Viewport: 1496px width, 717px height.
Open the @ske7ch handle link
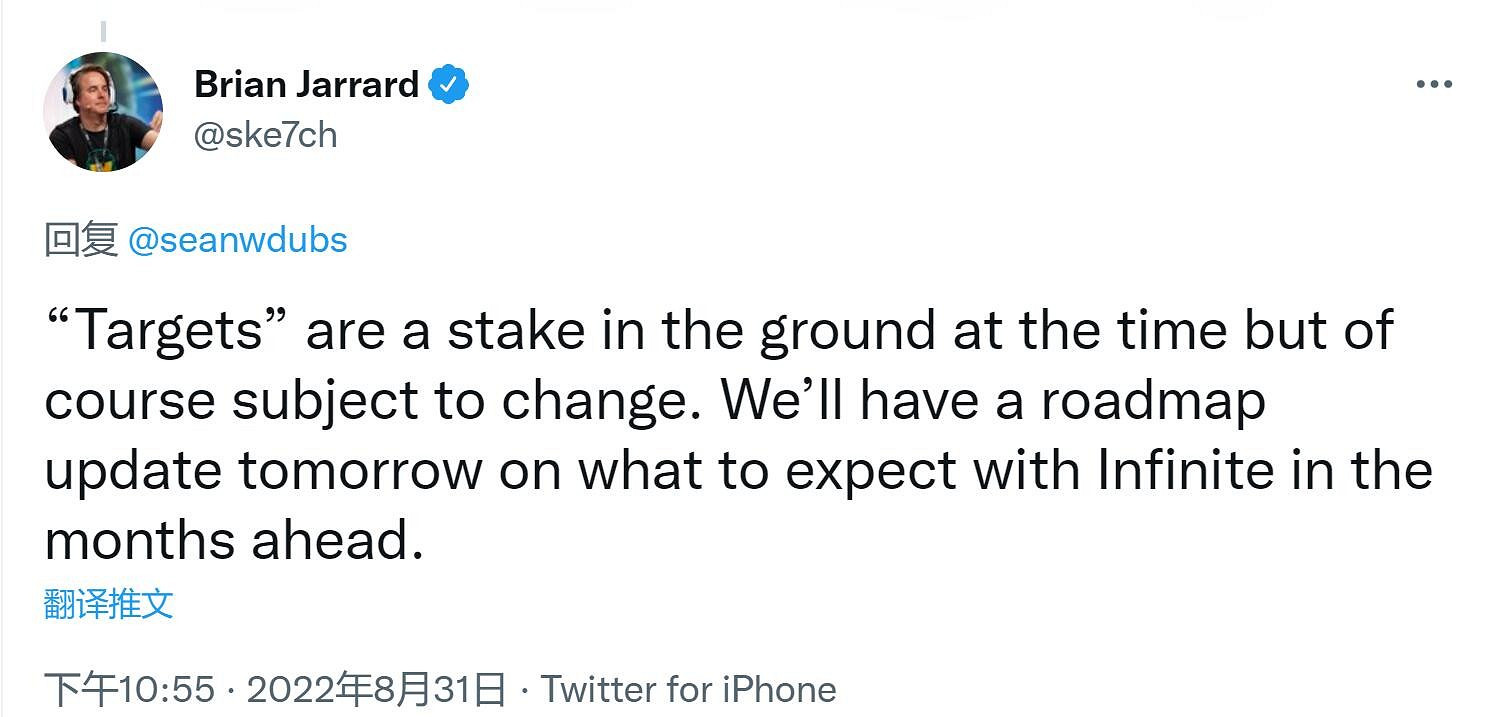coord(265,135)
